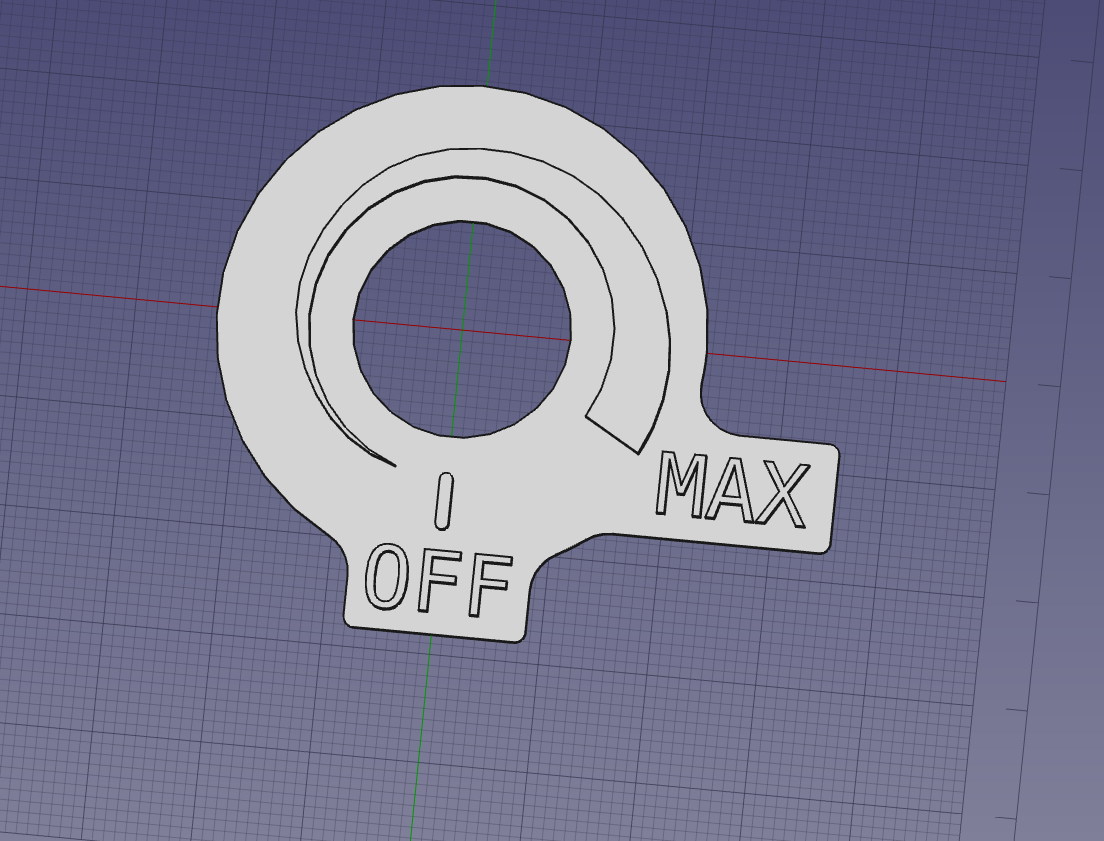Select the inner edge of the central hole
This screenshot has height=841, width=1104.
coord(354,320)
